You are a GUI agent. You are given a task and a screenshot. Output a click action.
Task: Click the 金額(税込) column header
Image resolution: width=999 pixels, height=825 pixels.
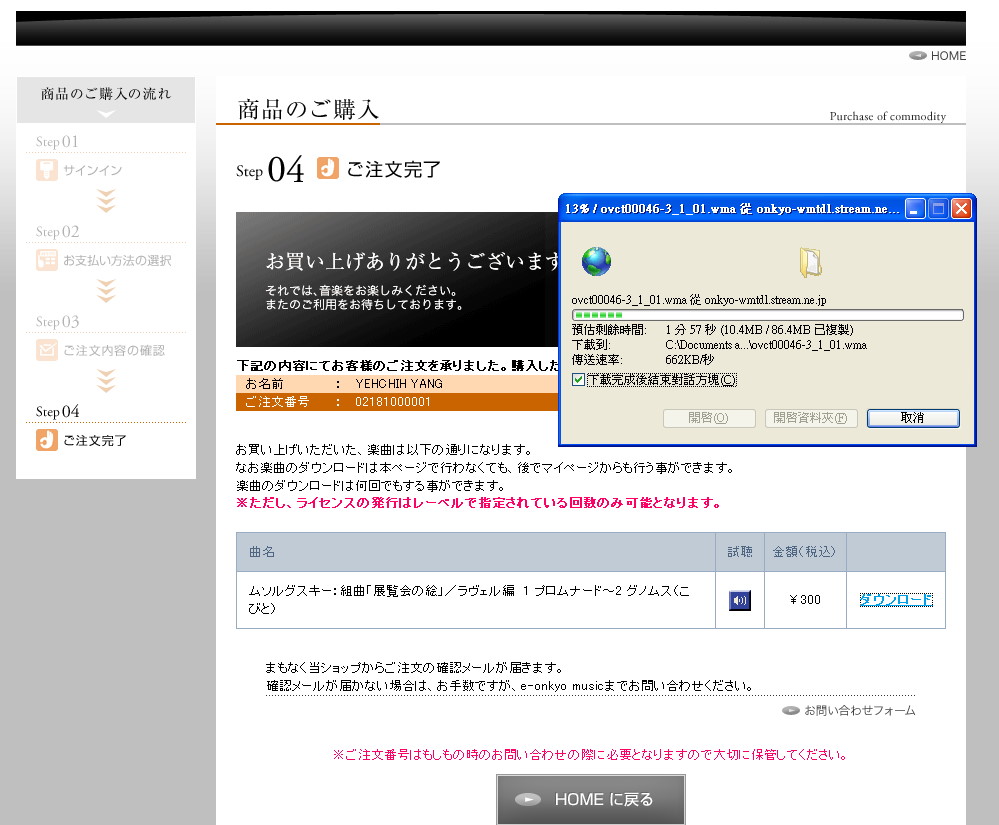click(x=804, y=552)
